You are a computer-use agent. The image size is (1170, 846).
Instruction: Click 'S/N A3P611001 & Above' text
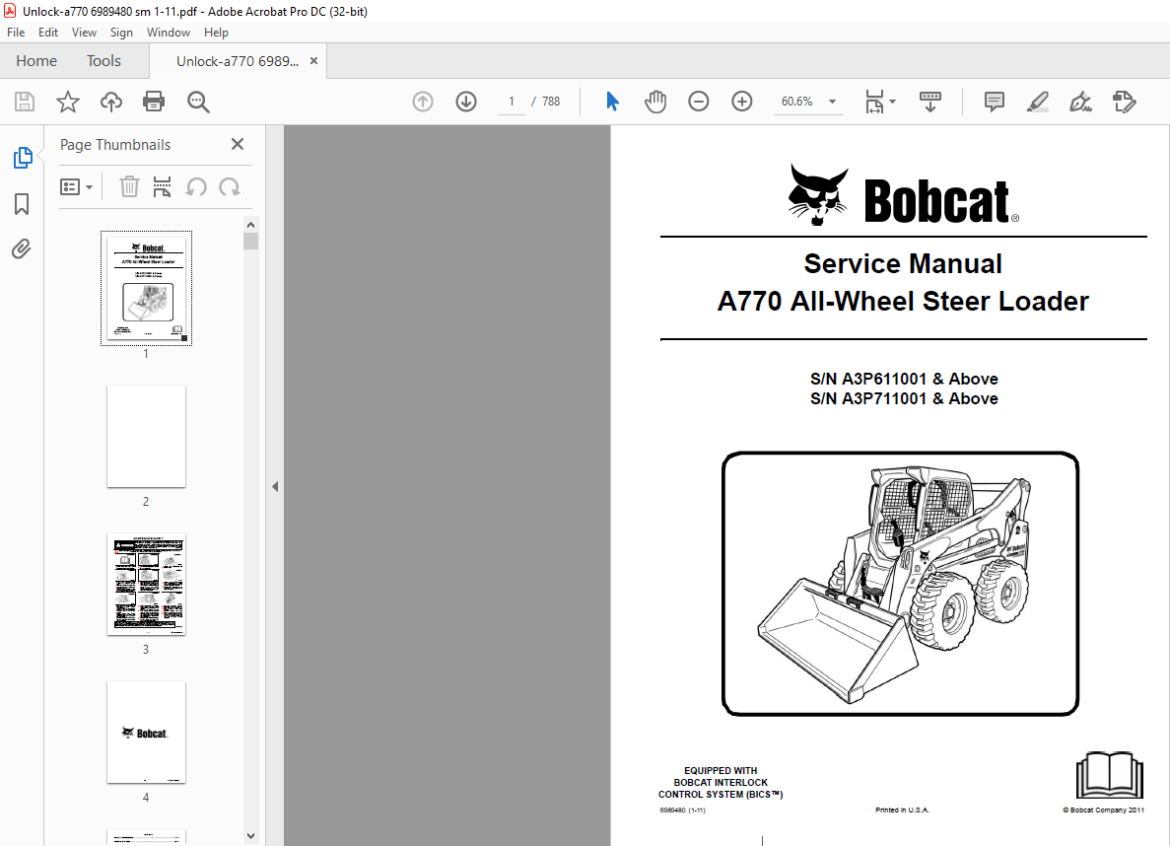904,379
